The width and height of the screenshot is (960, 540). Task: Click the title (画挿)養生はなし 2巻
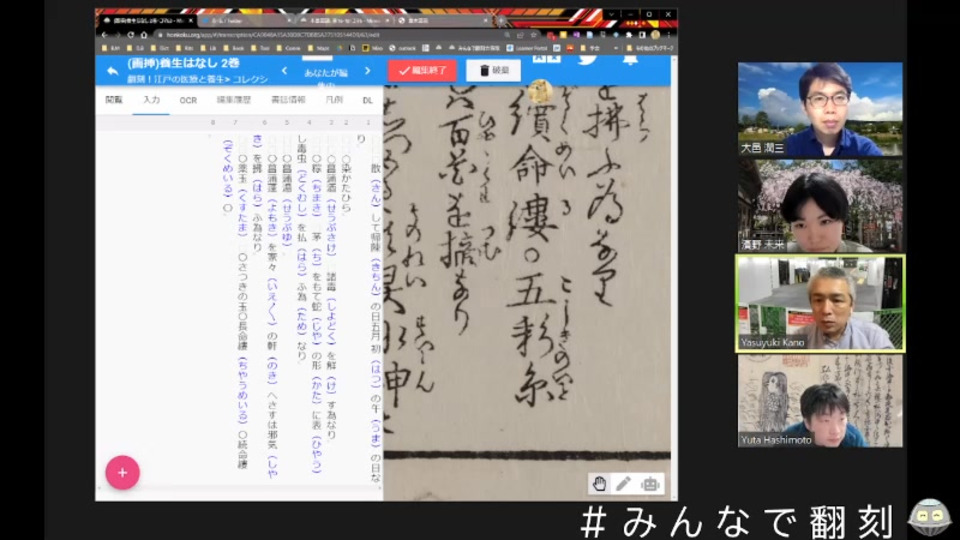[x=183, y=63]
